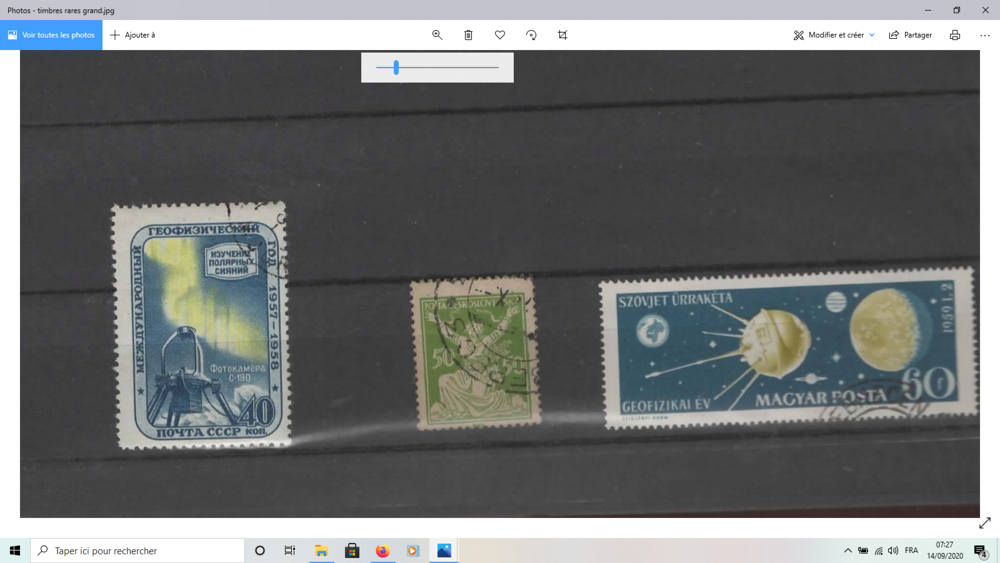
Task: Open File Explorer from the taskbar
Action: 321,550
